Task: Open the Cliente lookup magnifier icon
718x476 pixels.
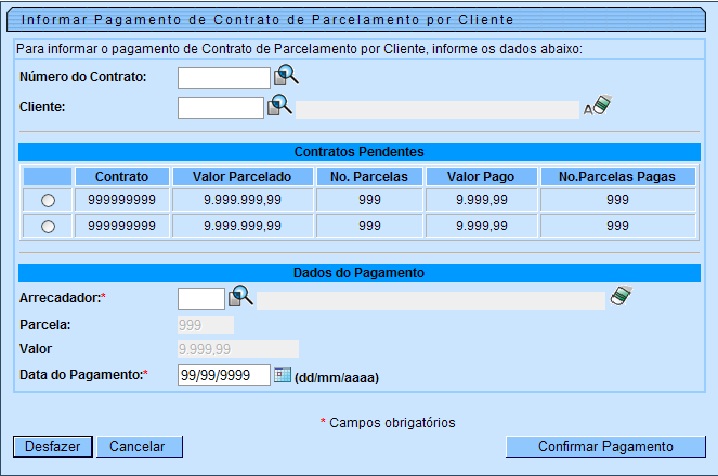Action: pyautogui.click(x=278, y=106)
